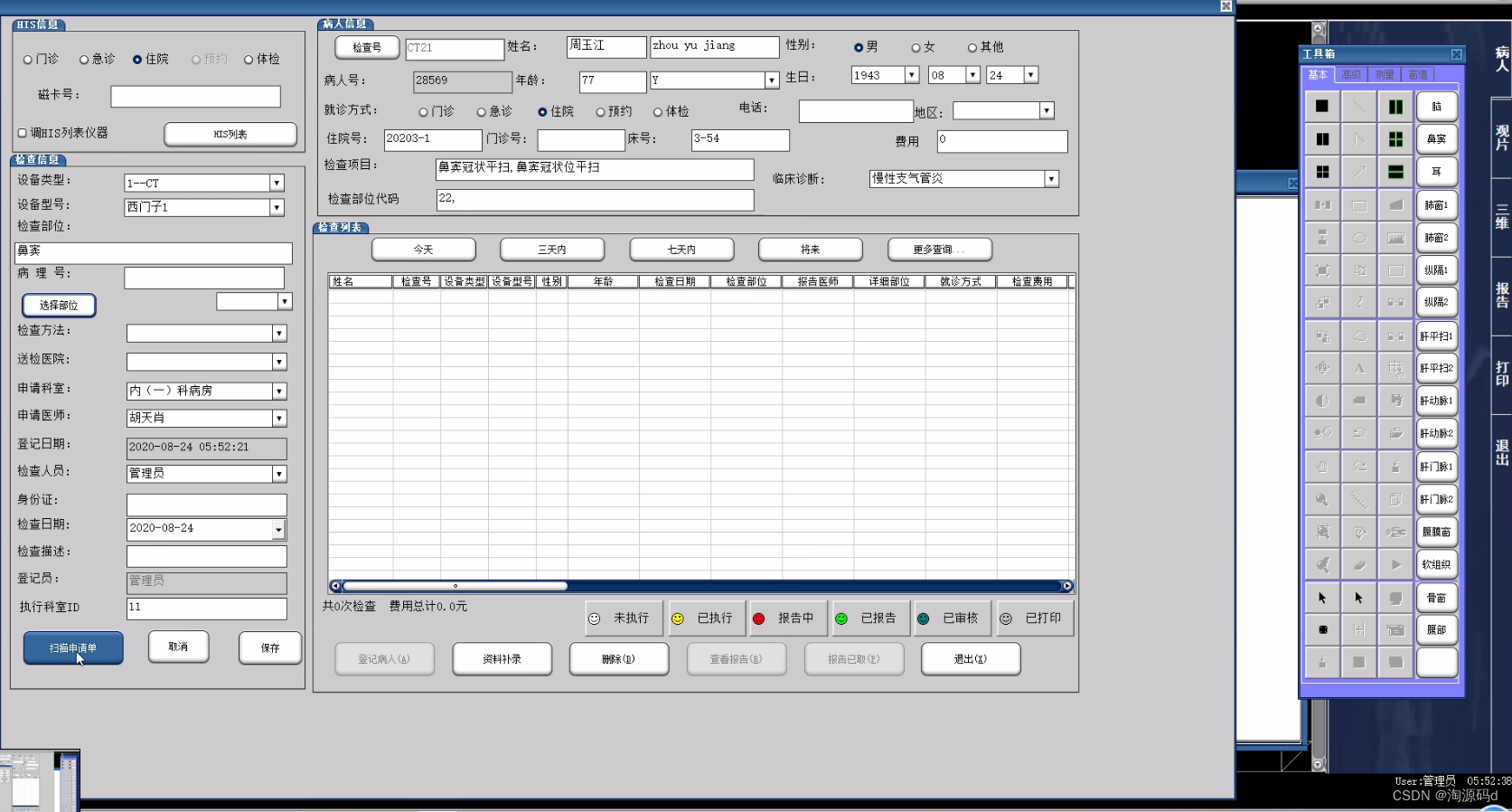Click the 资料补录 button
Viewport: 1512px width, 812px height.
502,659
